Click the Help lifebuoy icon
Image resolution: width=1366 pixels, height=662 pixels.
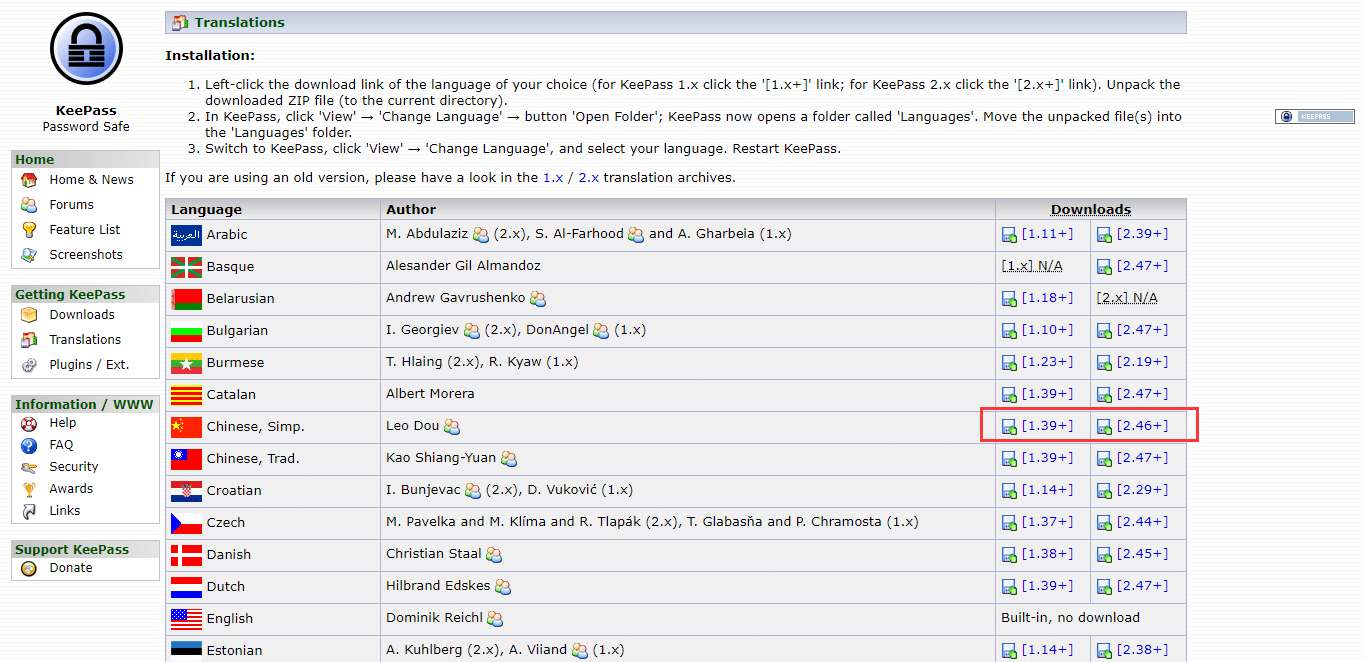point(29,423)
